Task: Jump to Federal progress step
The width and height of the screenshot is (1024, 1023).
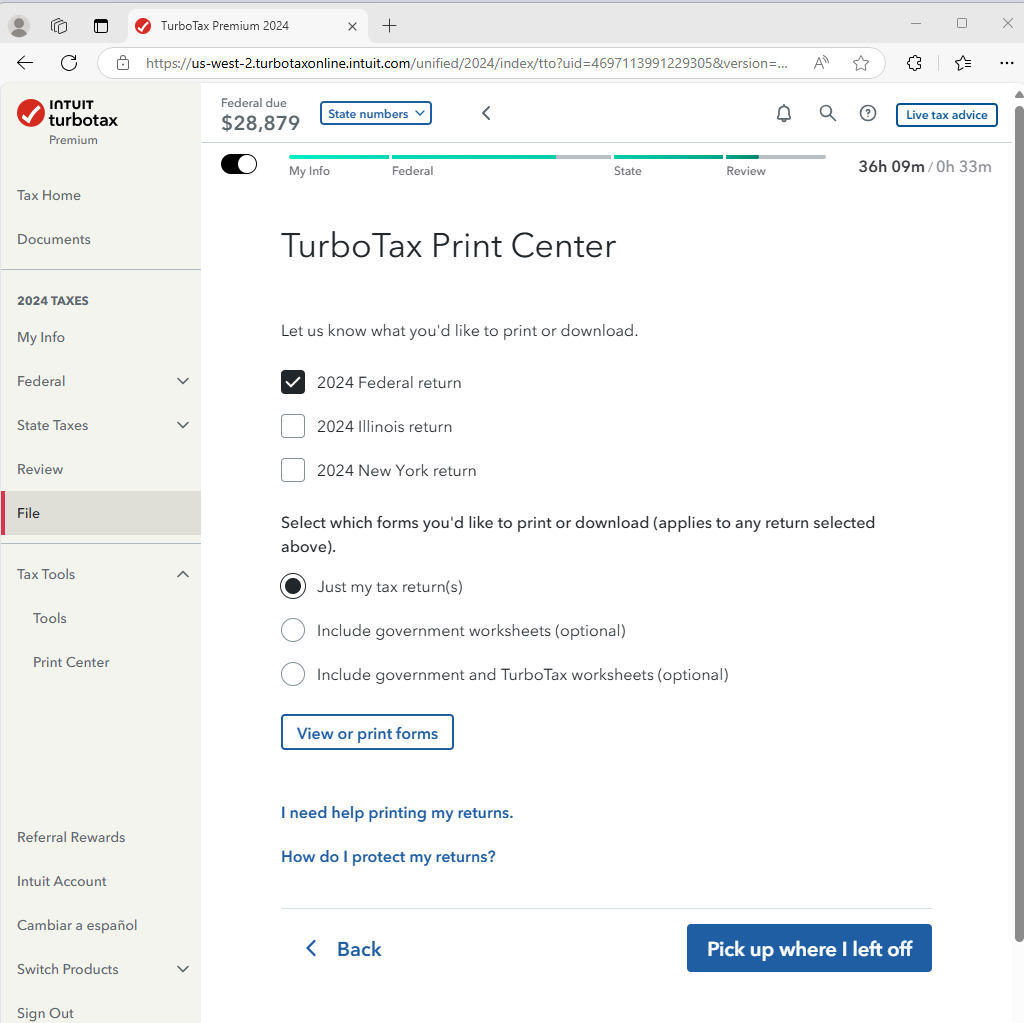Action: (x=412, y=170)
